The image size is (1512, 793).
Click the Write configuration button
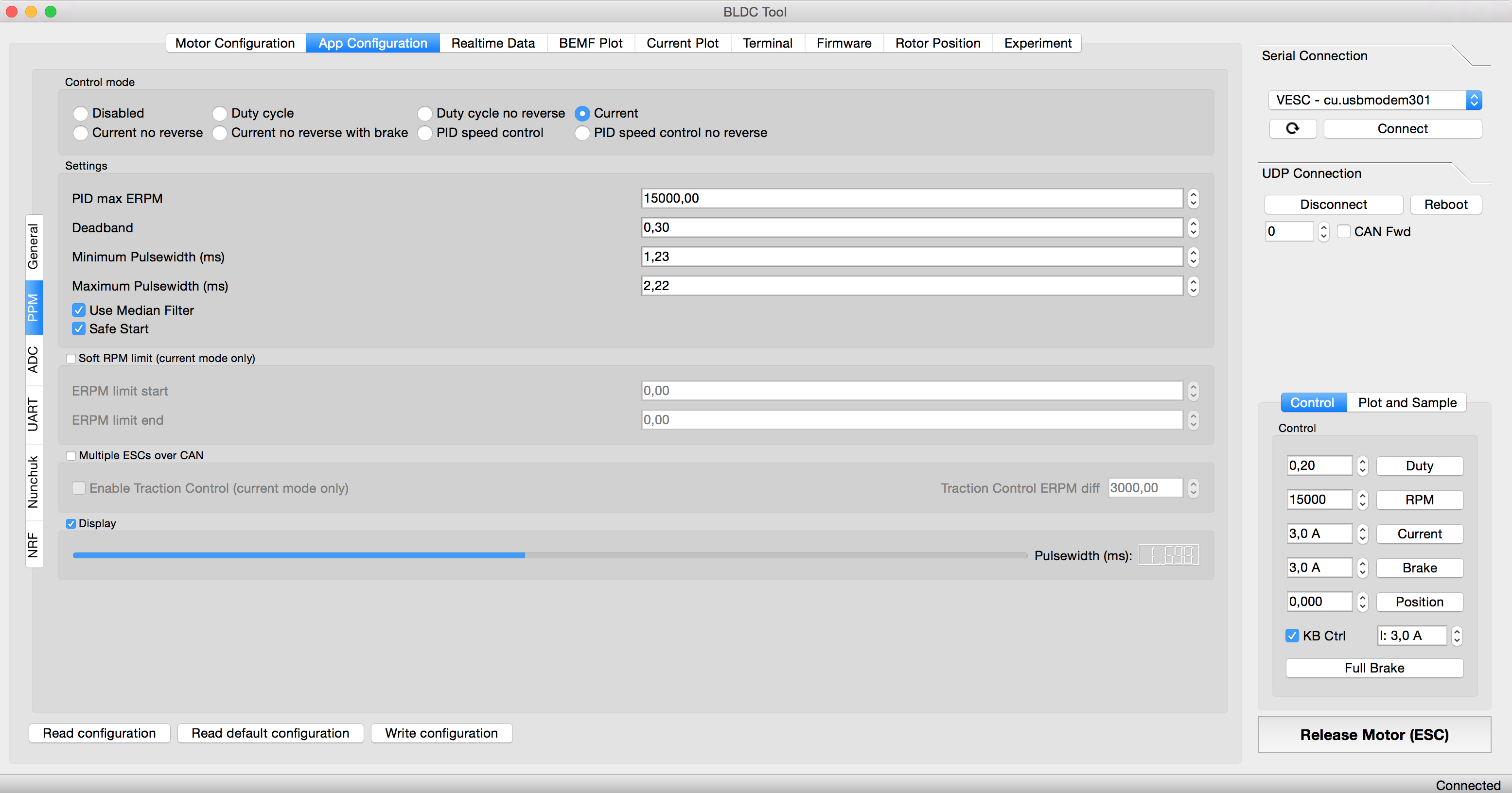pyautogui.click(x=441, y=733)
